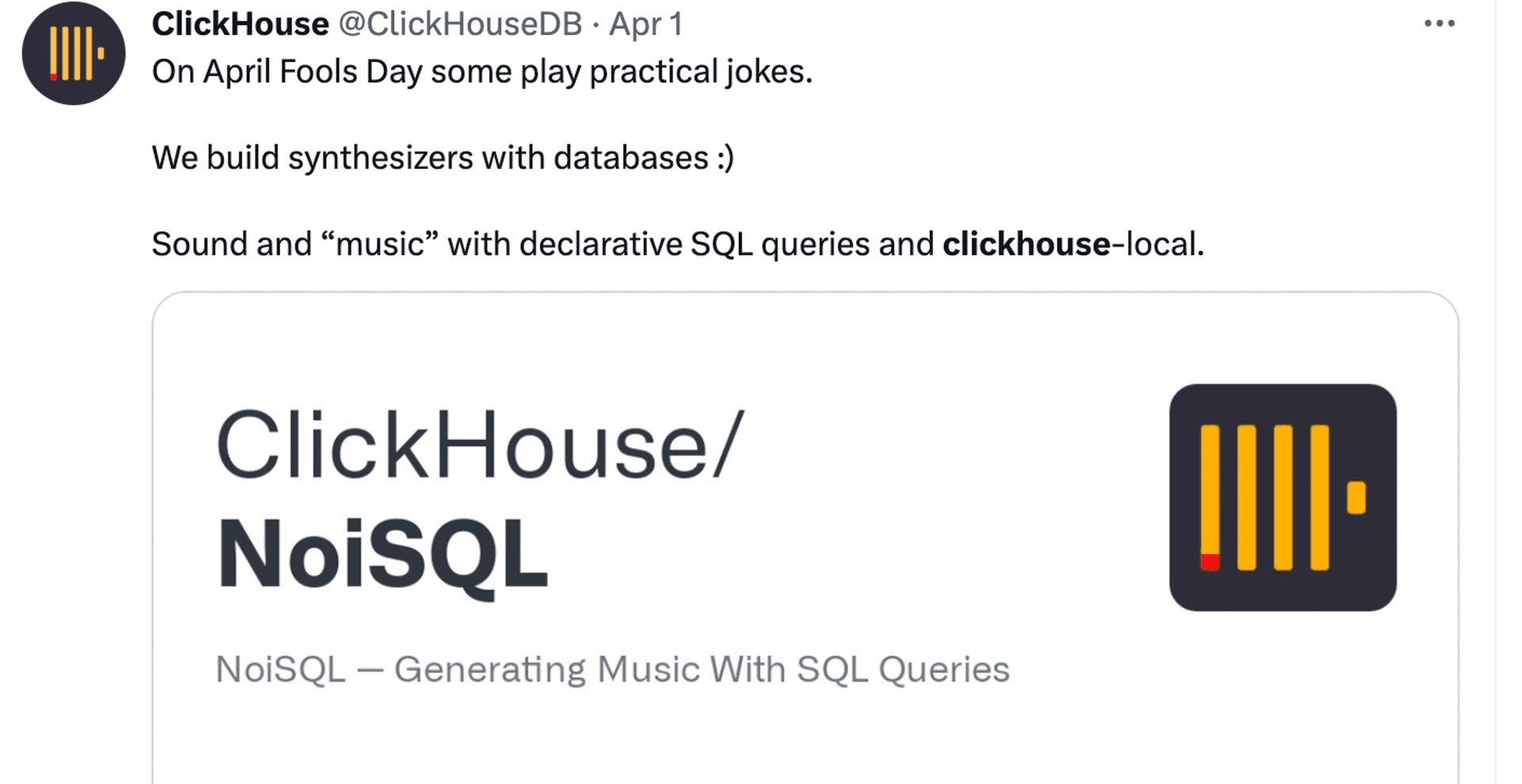Click the ":)" smiley in the tweet
The image size is (1522, 784).
pyautogui.click(x=725, y=158)
